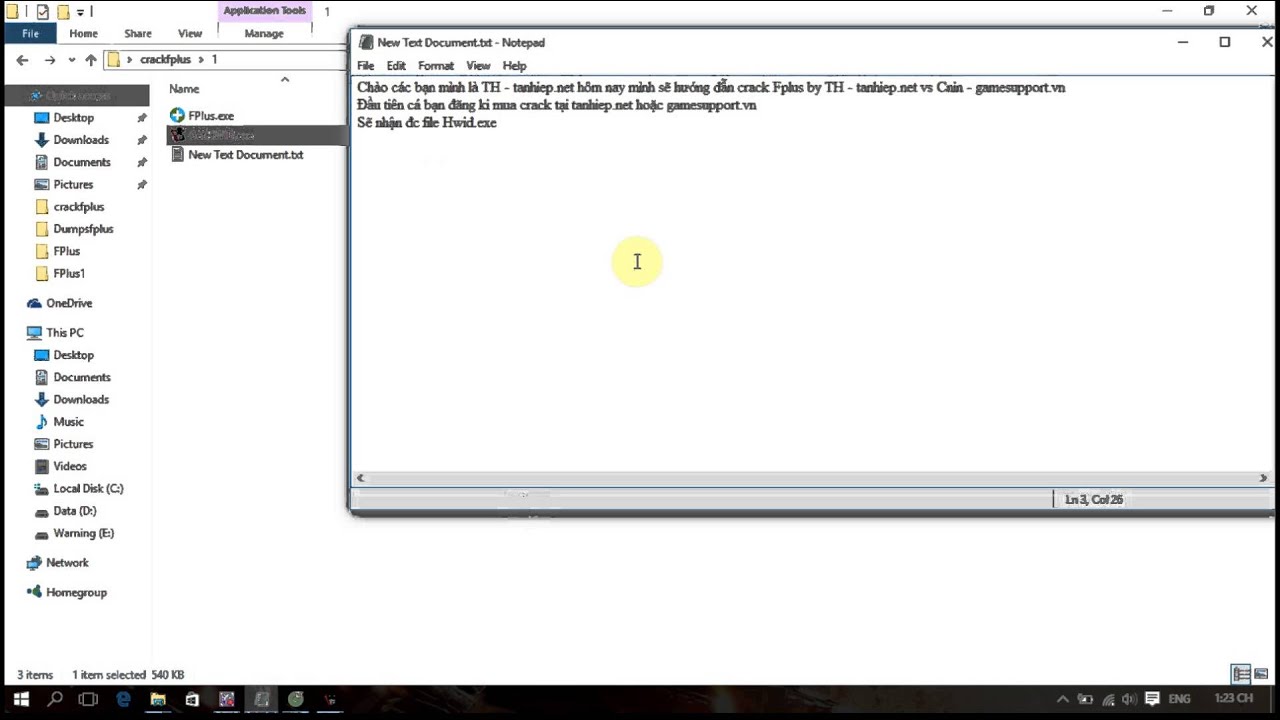Screen dimensions: 1280x720
Task: Click the Properties icon in Explorer title bar
Action: pos(43,12)
